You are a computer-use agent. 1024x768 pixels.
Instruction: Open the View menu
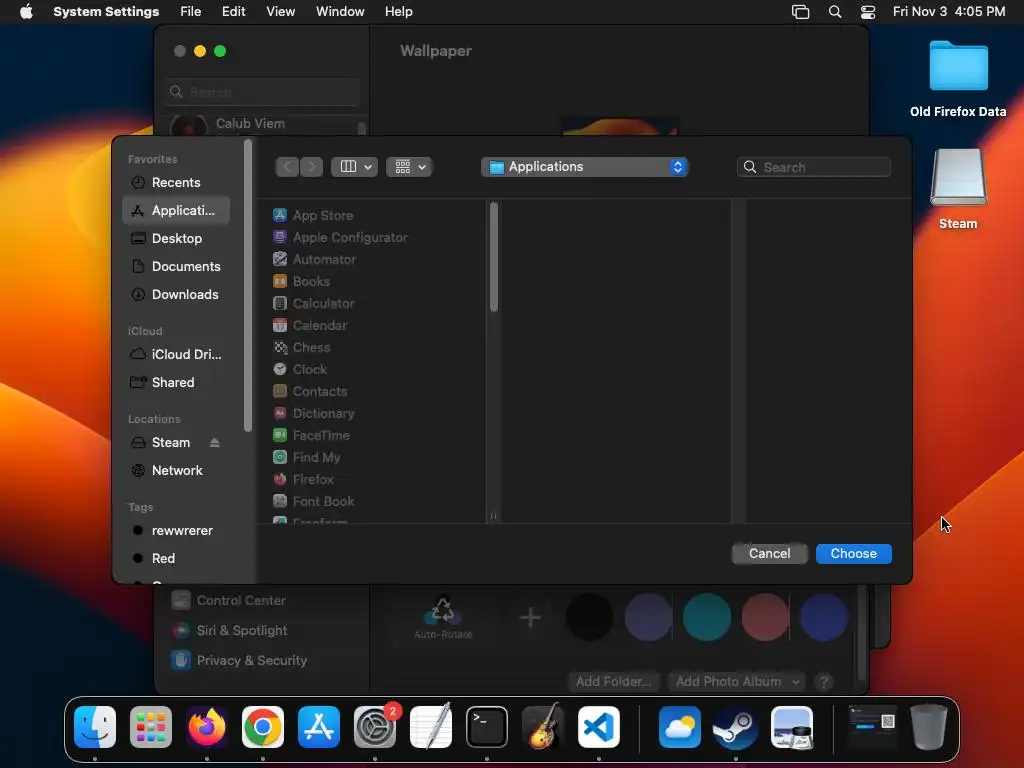tap(280, 12)
